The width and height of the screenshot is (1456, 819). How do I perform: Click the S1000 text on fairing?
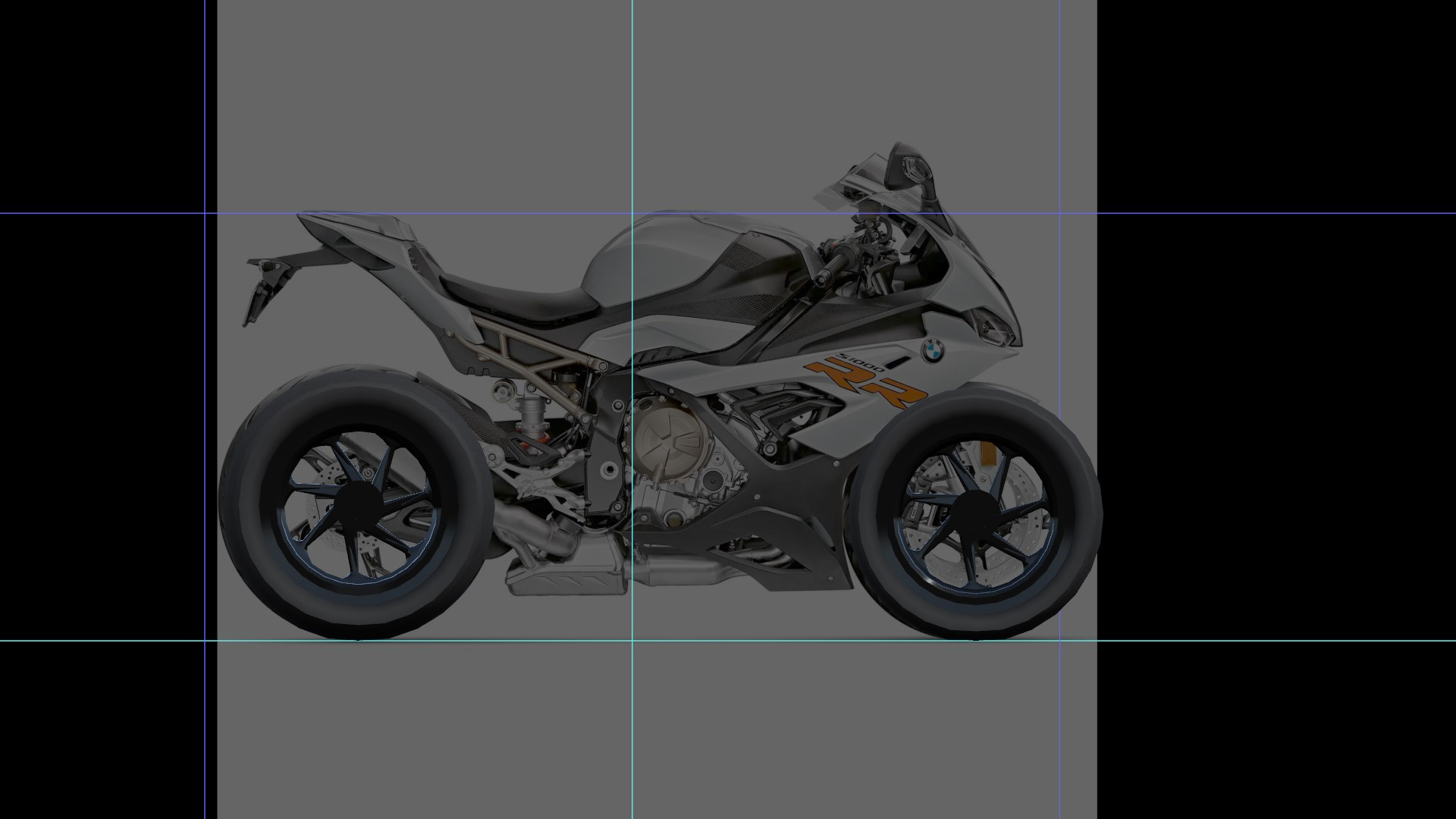[861, 362]
